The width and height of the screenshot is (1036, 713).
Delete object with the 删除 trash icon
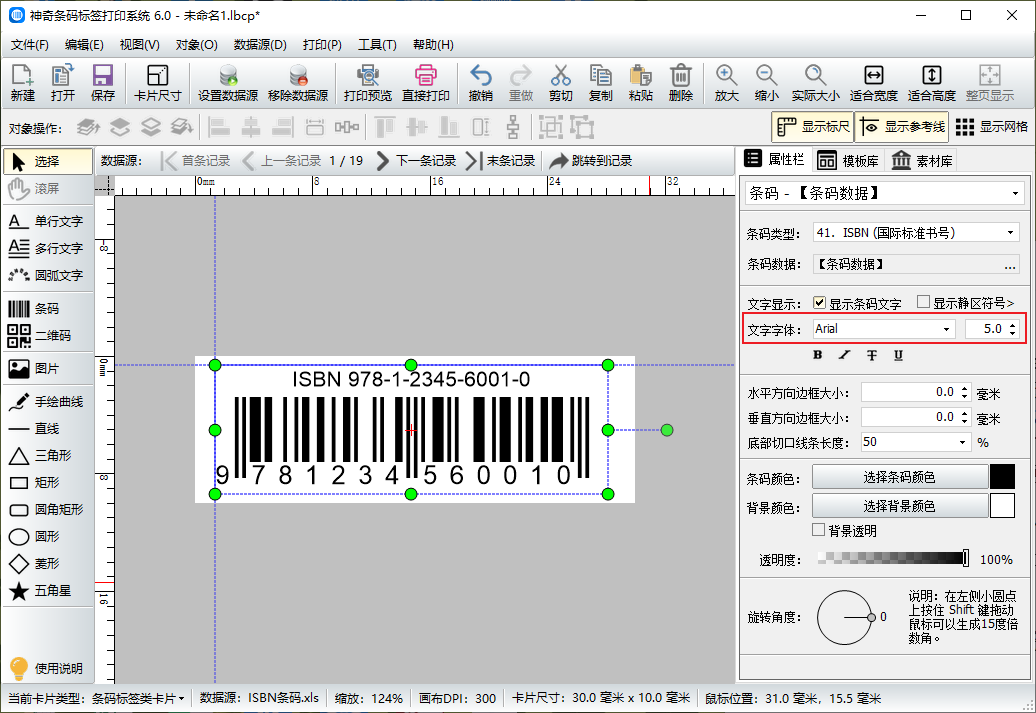tap(681, 83)
